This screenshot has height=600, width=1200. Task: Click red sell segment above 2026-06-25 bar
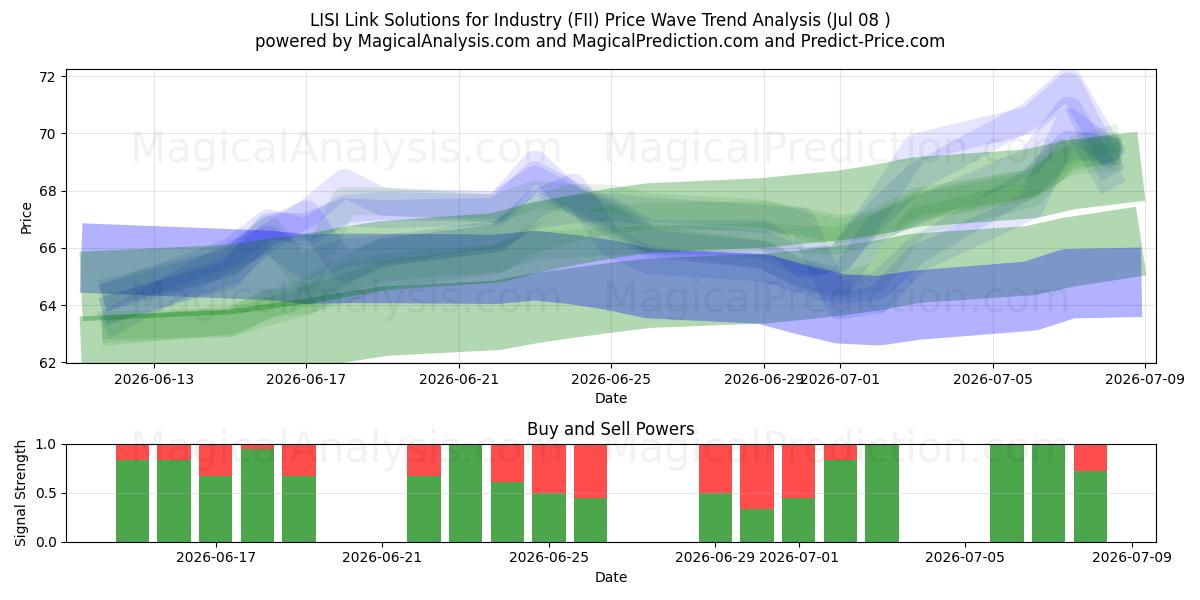click(549, 468)
